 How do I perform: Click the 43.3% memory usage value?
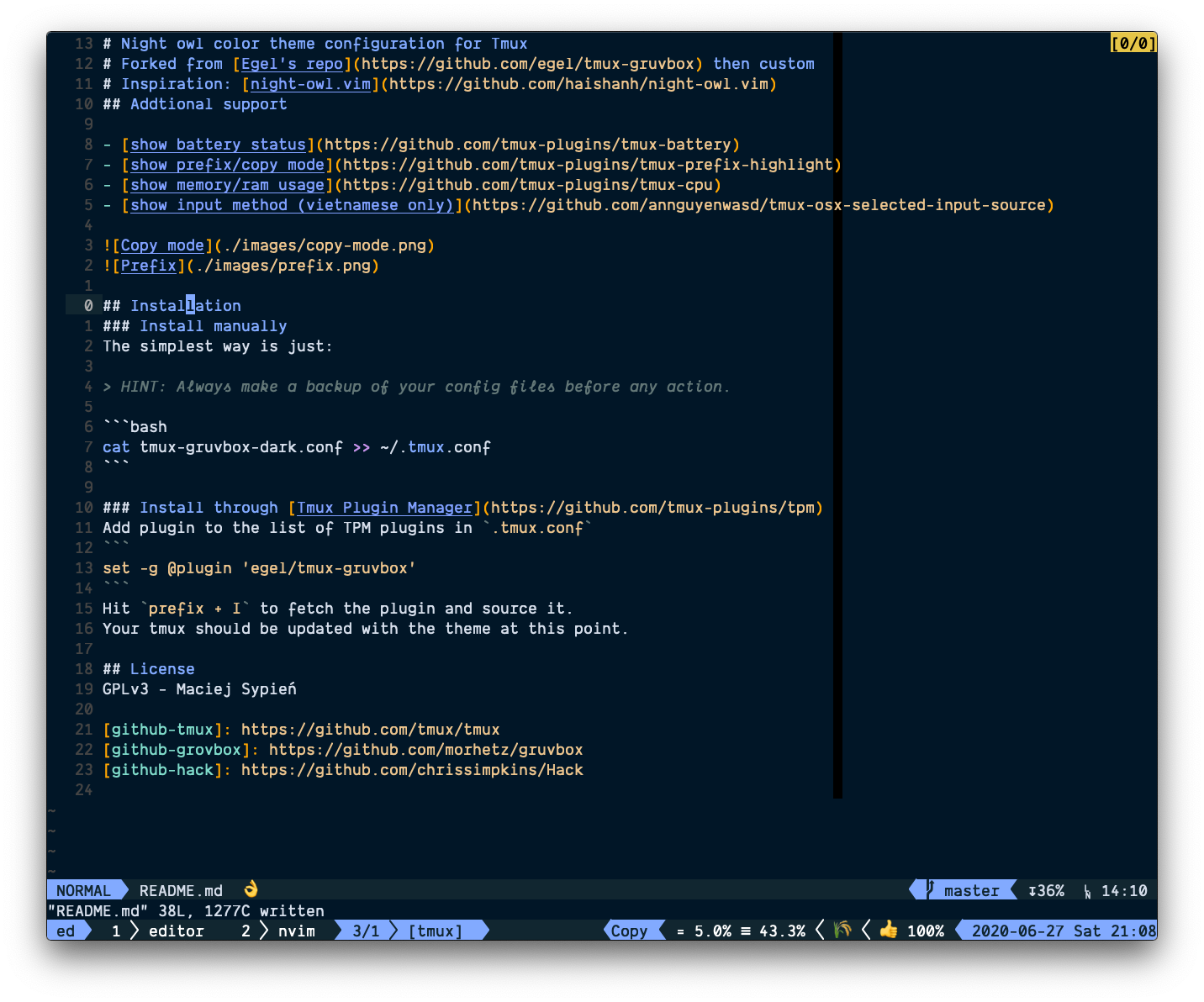click(782, 931)
